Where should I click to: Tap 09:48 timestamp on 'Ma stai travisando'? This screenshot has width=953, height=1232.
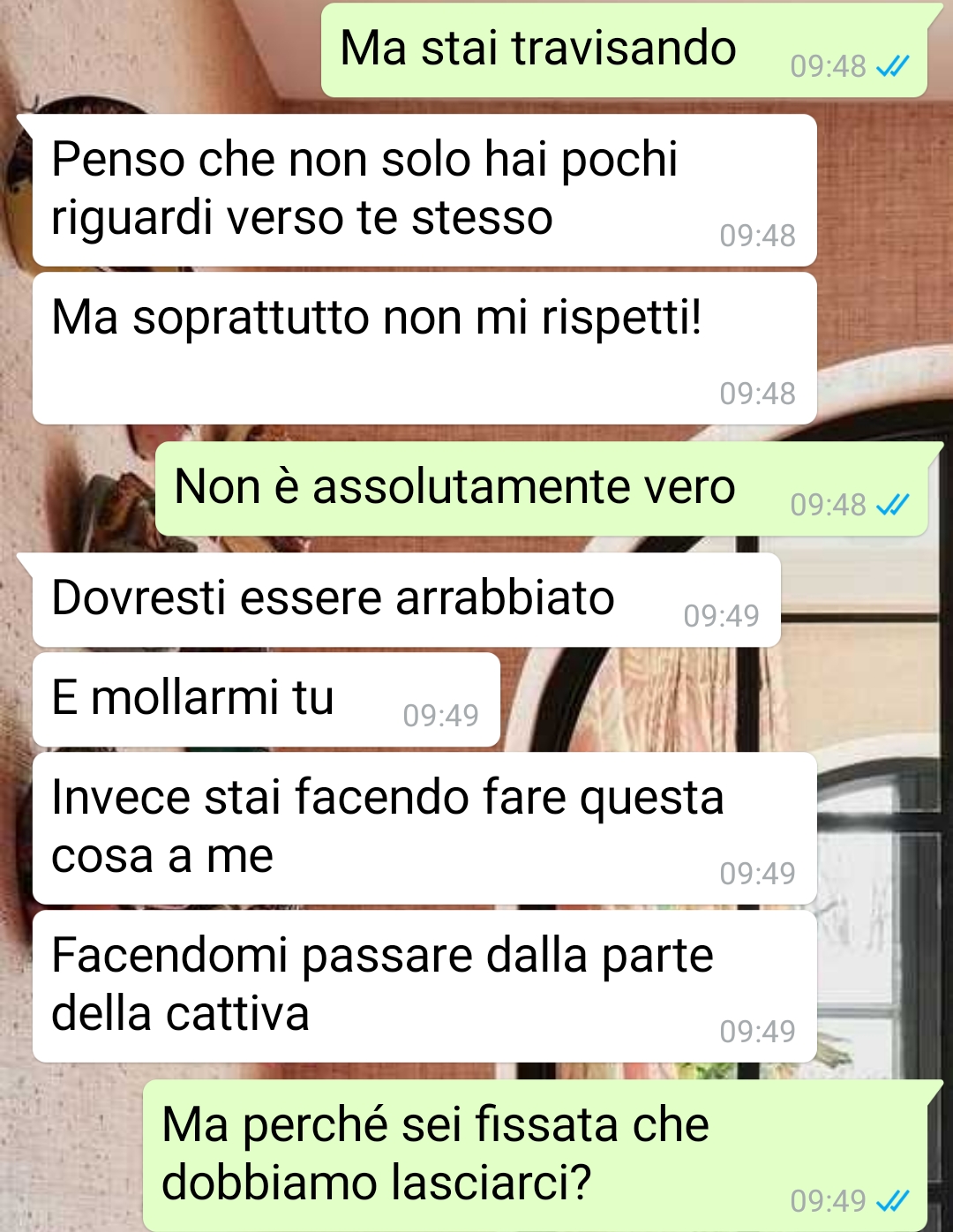coord(828,66)
